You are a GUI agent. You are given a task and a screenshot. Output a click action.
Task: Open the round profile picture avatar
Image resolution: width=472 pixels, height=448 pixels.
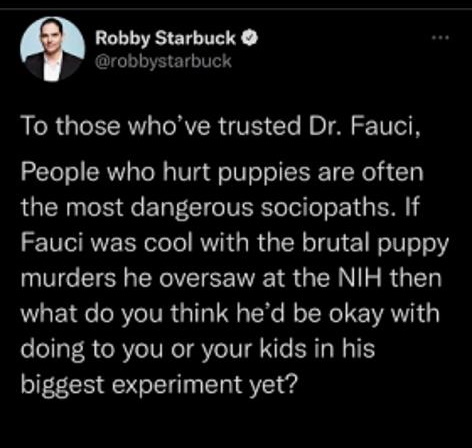(52, 49)
